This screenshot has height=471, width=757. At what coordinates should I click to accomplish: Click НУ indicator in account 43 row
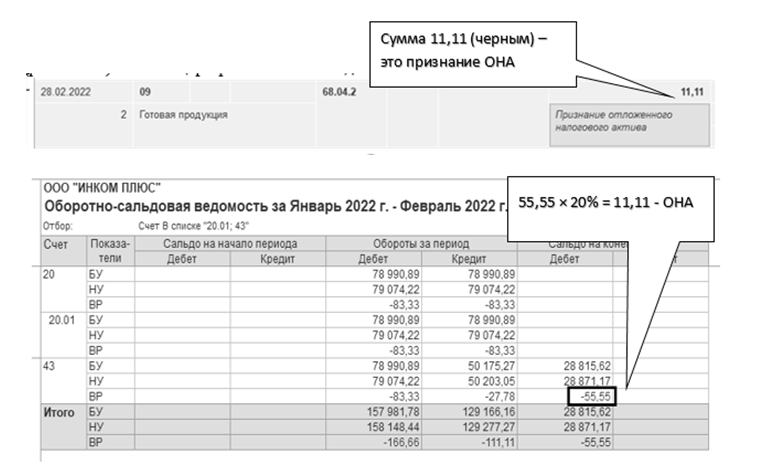click(x=96, y=381)
